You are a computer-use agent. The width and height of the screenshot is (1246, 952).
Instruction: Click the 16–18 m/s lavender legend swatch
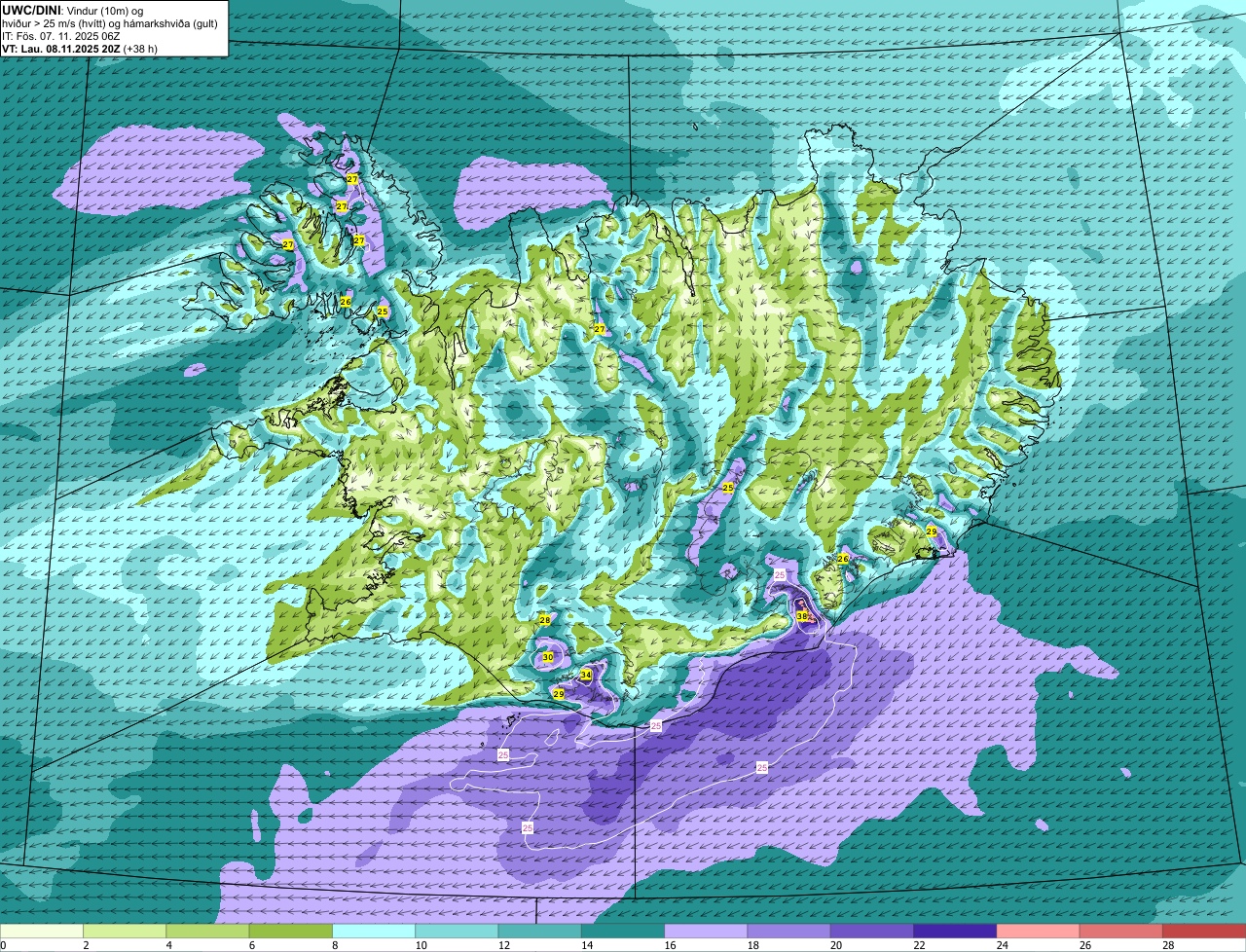(x=706, y=931)
